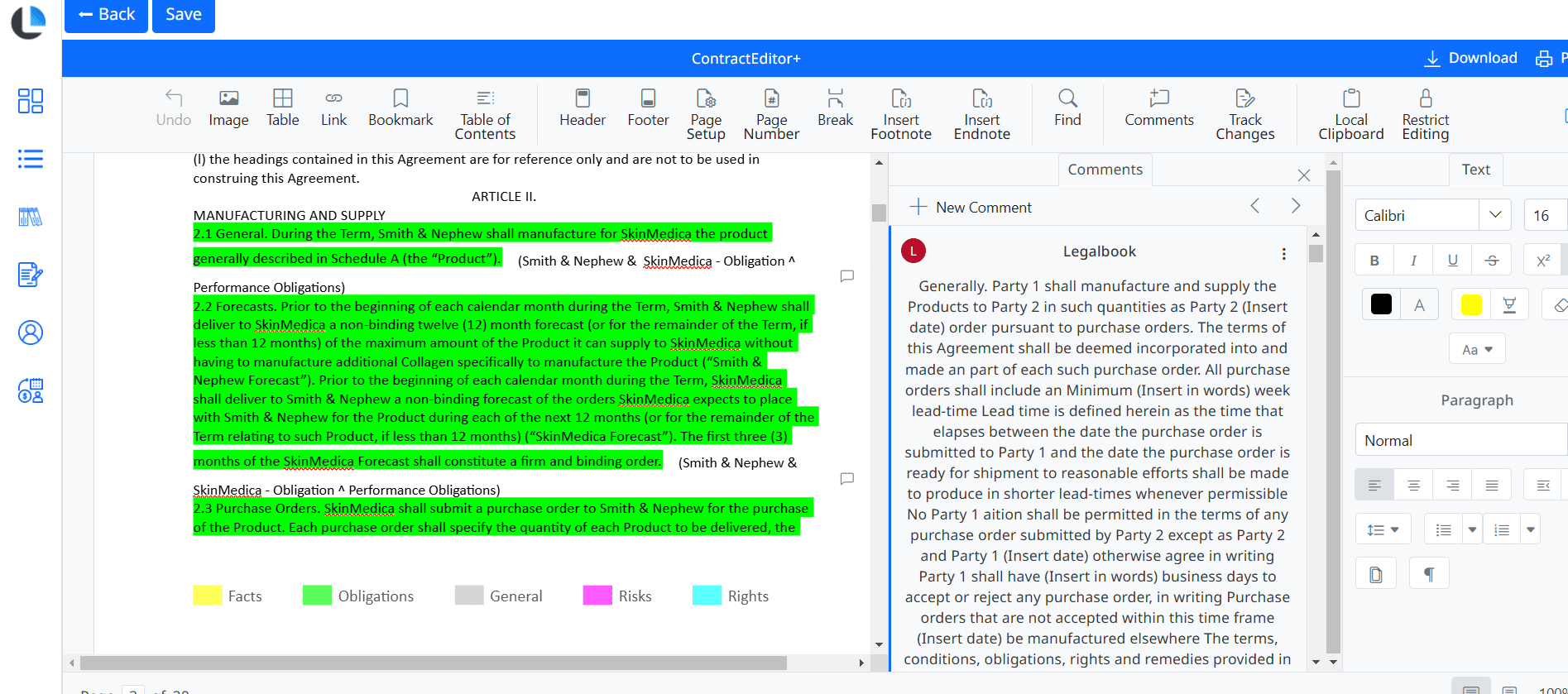This screenshot has width=1568, height=694.
Task: Open Local Clipboard
Action: 1351,115
